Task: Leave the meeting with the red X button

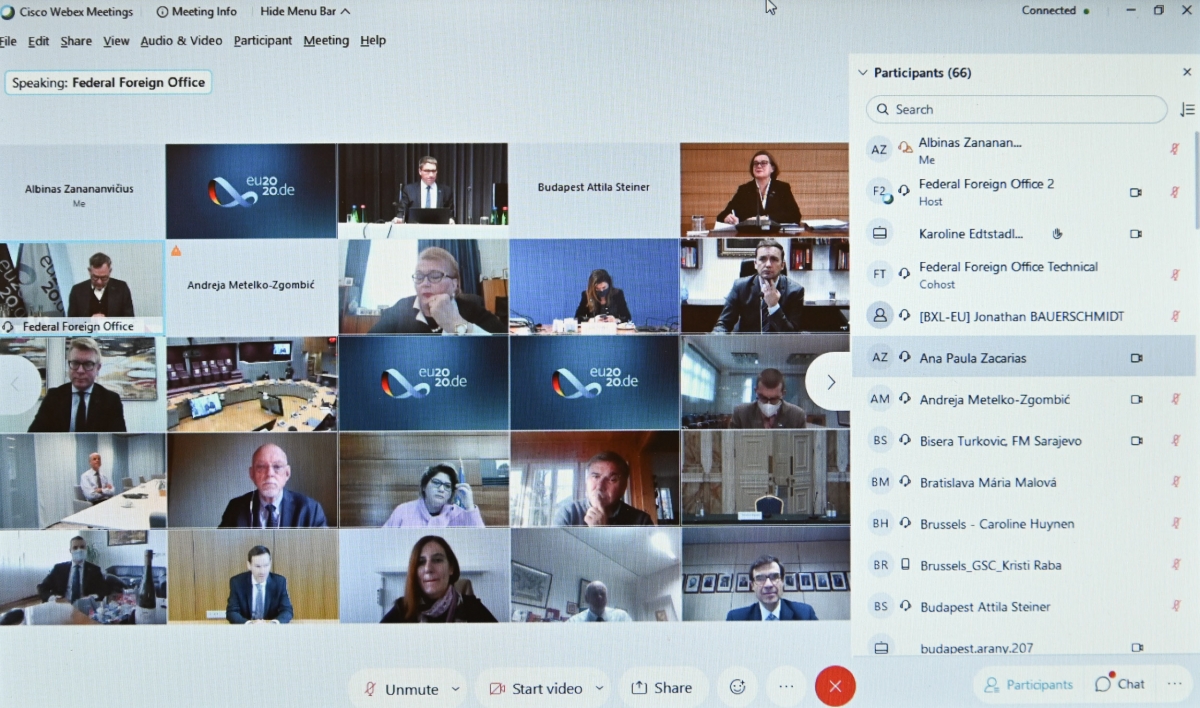Action: (x=835, y=686)
